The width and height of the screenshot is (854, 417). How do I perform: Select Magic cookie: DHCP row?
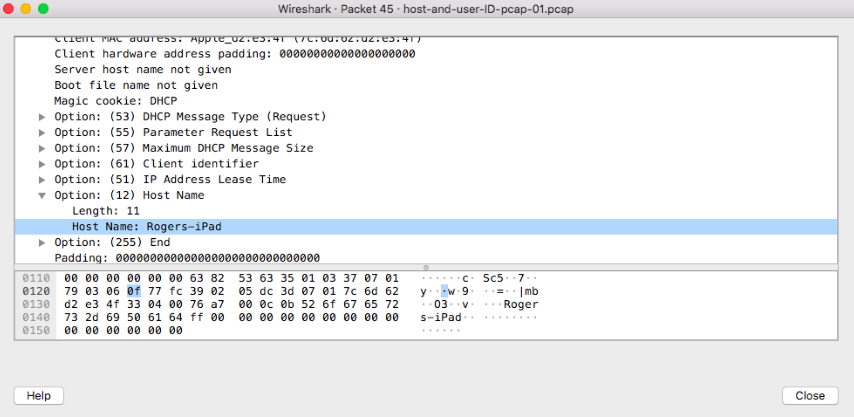tap(426, 101)
